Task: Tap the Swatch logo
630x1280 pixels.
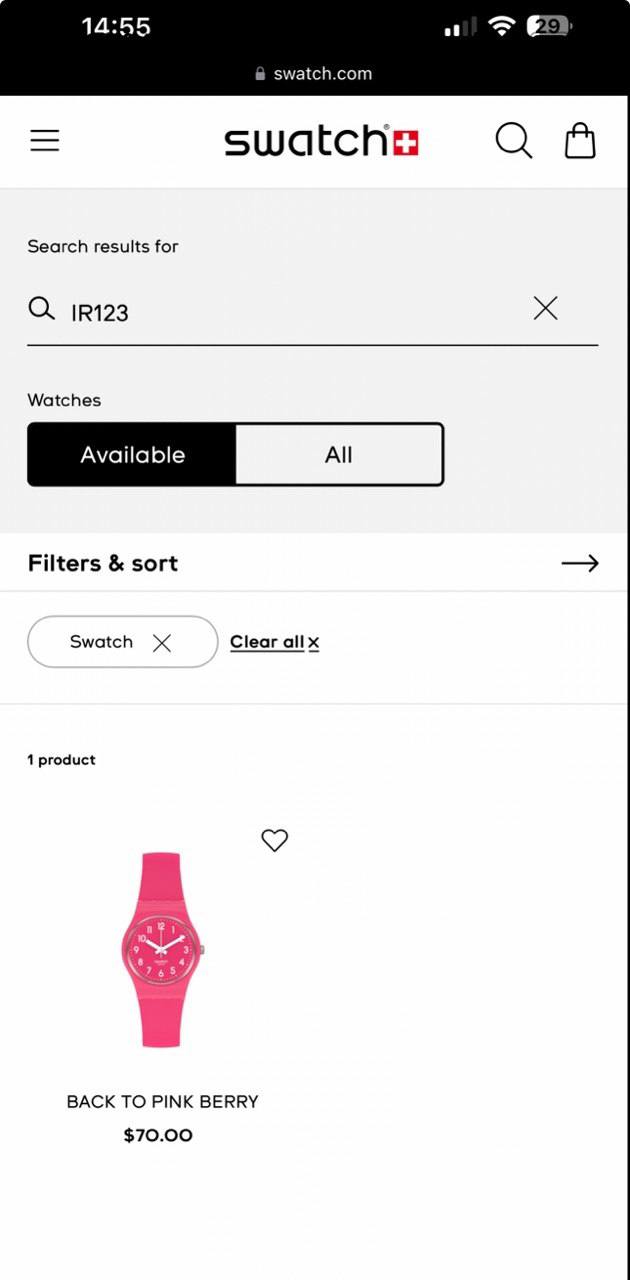Action: click(x=321, y=141)
